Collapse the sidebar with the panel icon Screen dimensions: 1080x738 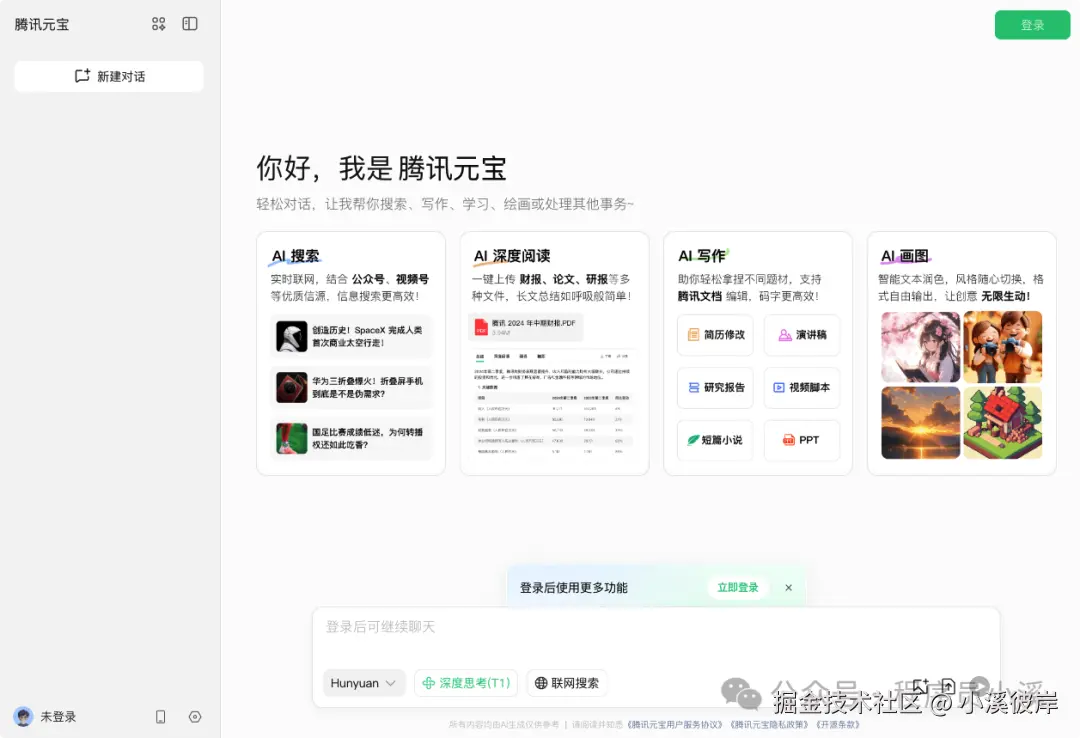click(x=190, y=24)
